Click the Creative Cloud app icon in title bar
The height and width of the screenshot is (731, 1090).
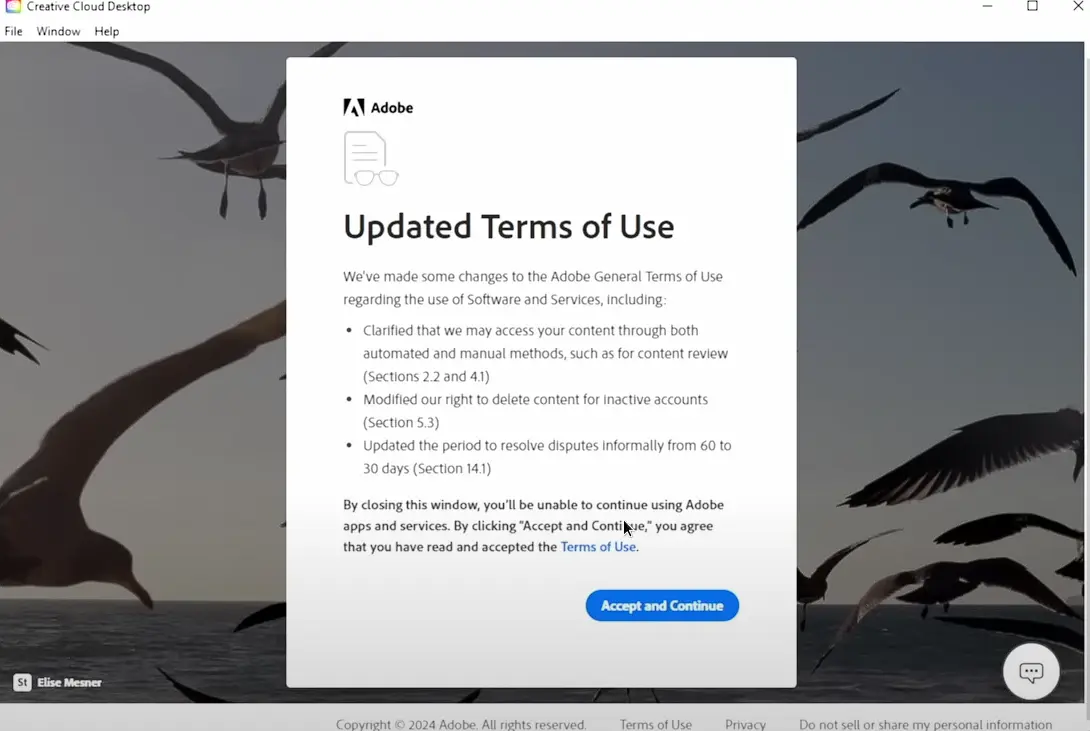[13, 6]
